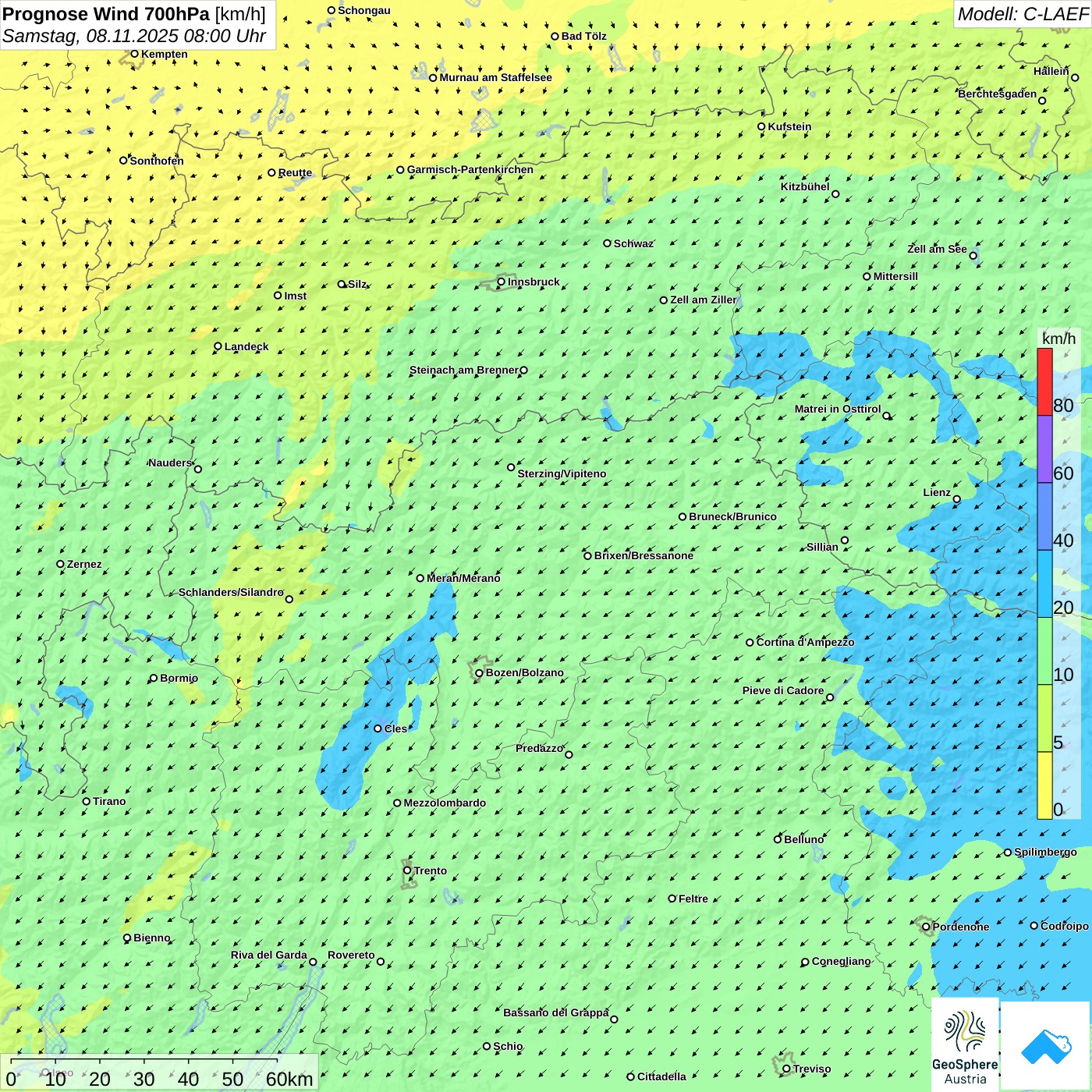1092x1092 pixels.
Task: Click the 'Cortina d'Ampezzo' label
Action: [805, 642]
